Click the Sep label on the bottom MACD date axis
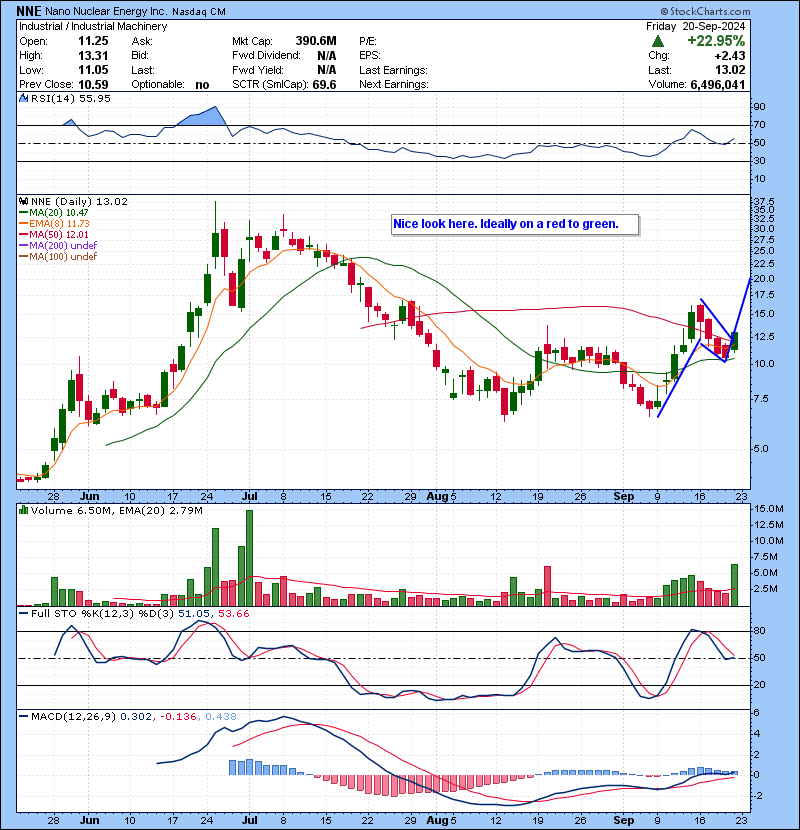This screenshot has height=830, width=800. click(x=624, y=820)
